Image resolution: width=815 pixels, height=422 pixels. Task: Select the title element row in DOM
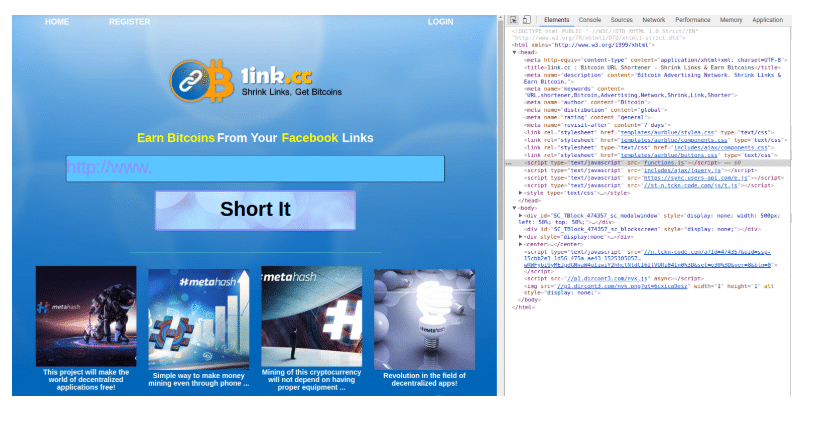point(651,68)
